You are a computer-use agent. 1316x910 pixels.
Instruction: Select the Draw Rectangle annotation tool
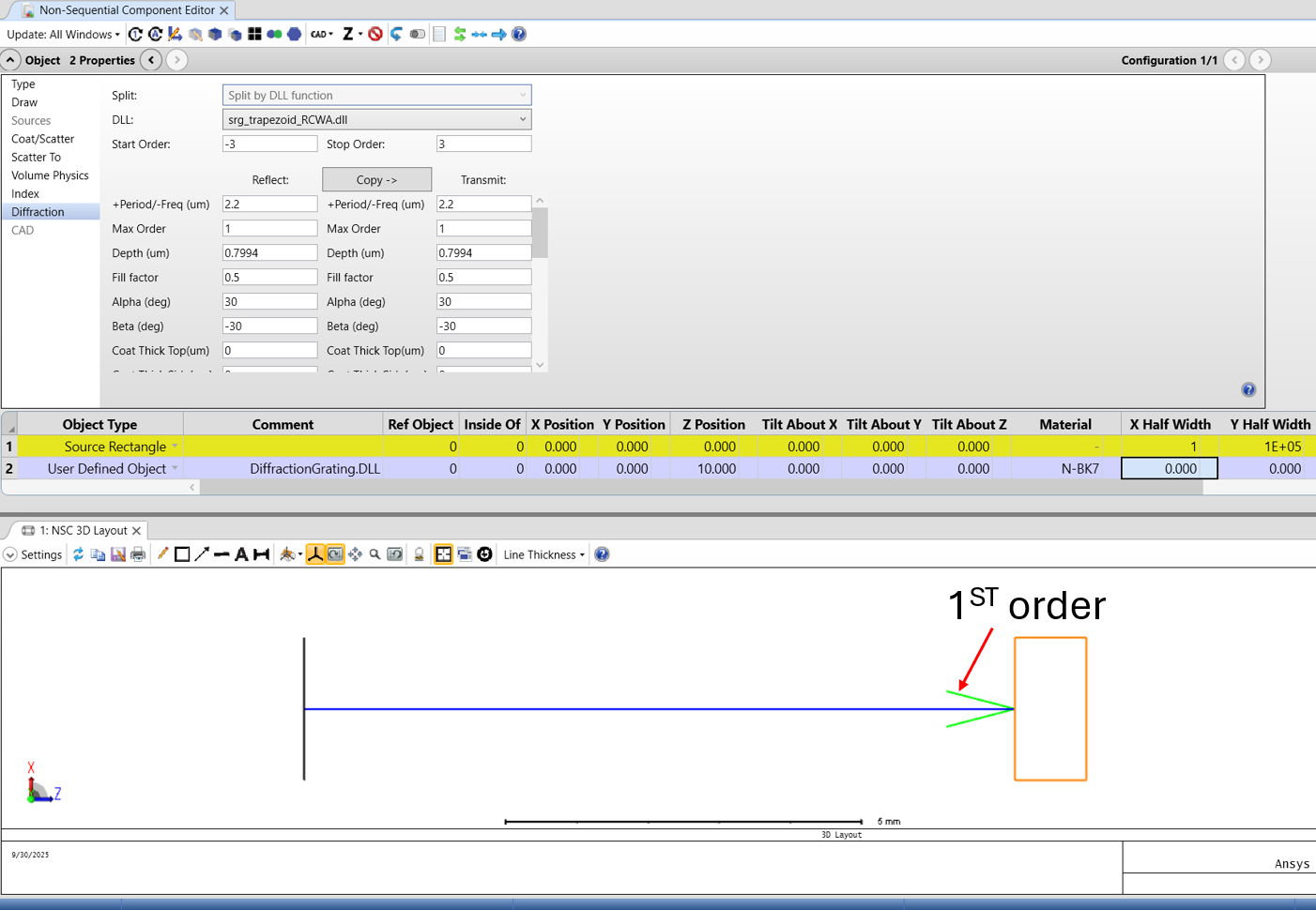point(182,554)
